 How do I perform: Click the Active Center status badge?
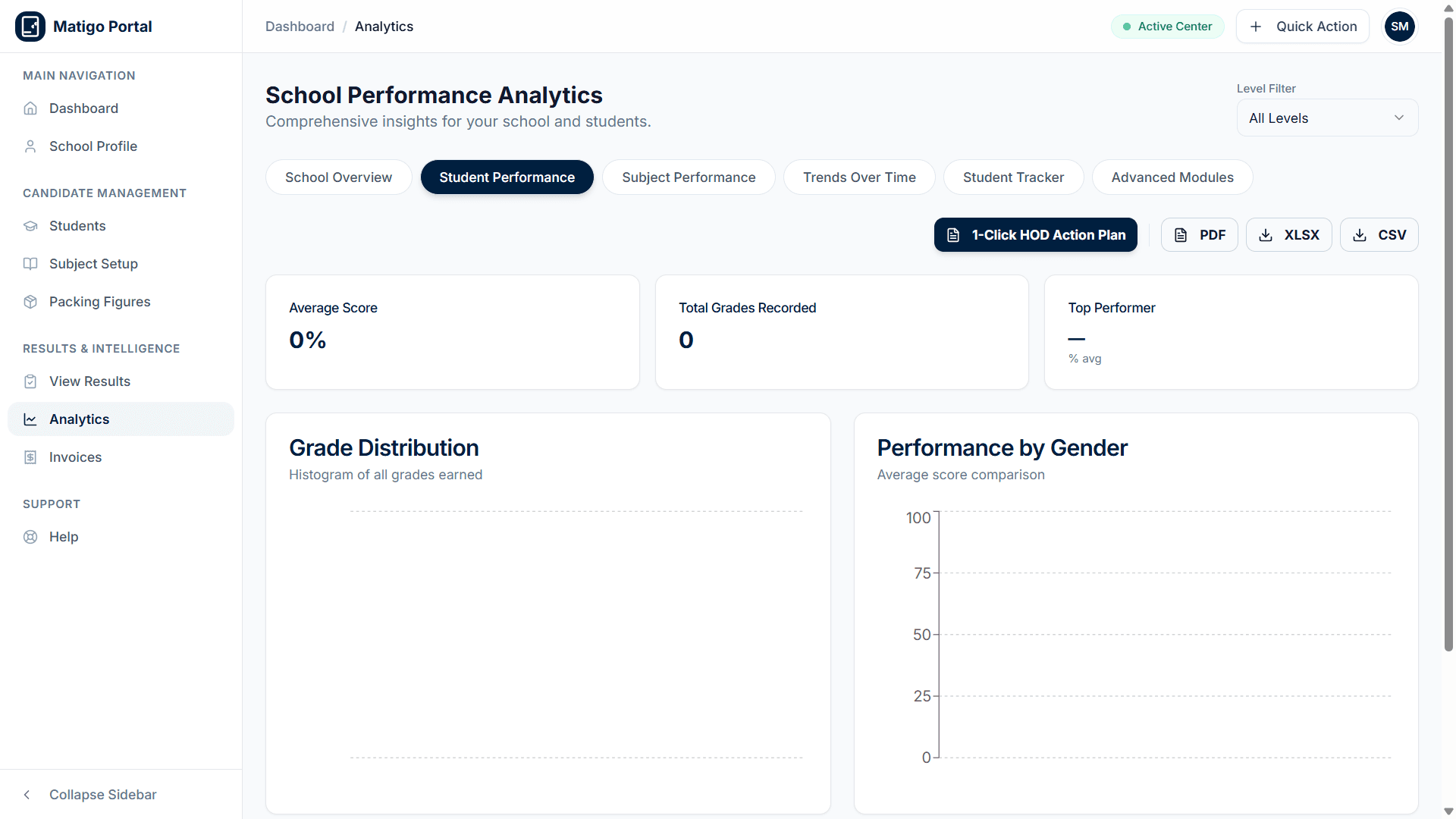pyautogui.click(x=1167, y=27)
